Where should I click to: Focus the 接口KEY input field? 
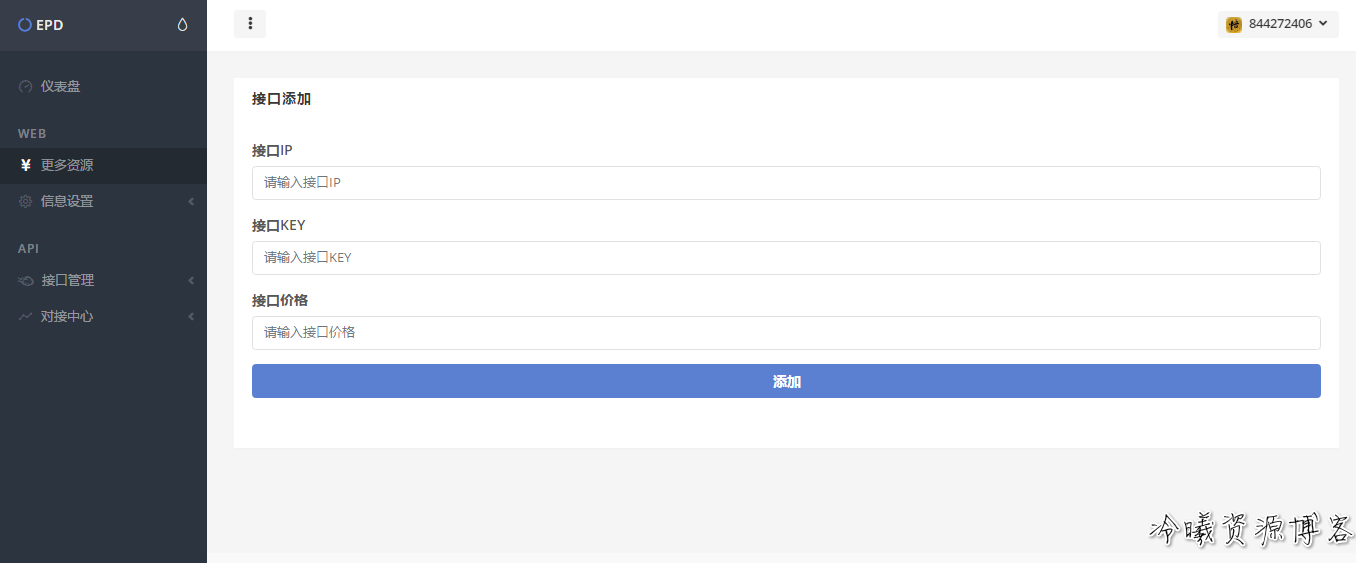click(x=786, y=258)
